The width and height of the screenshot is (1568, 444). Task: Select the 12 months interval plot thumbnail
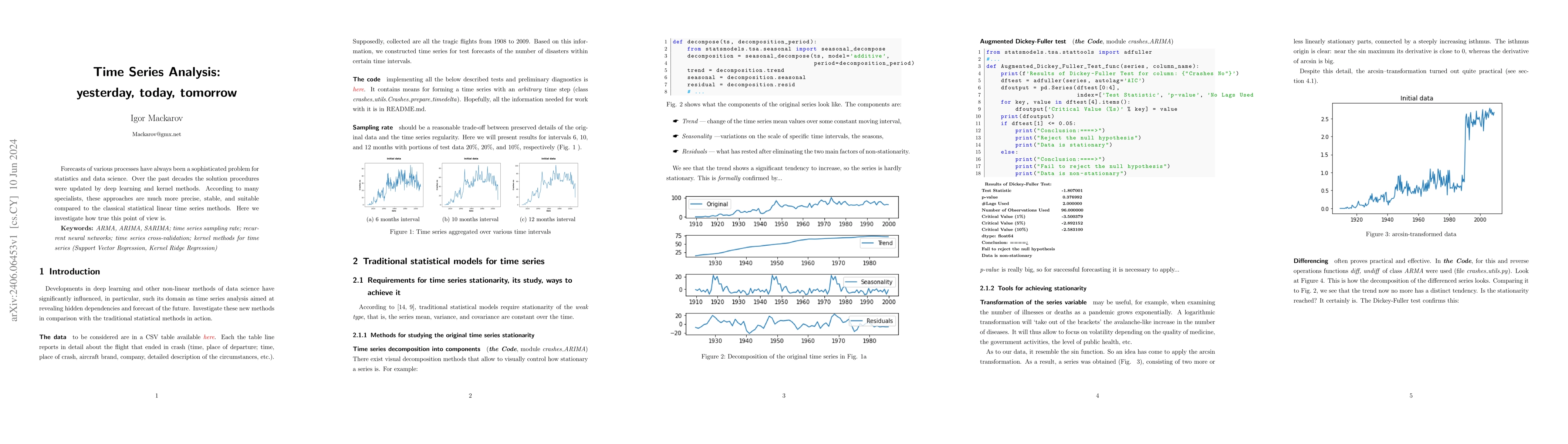[x=548, y=185]
